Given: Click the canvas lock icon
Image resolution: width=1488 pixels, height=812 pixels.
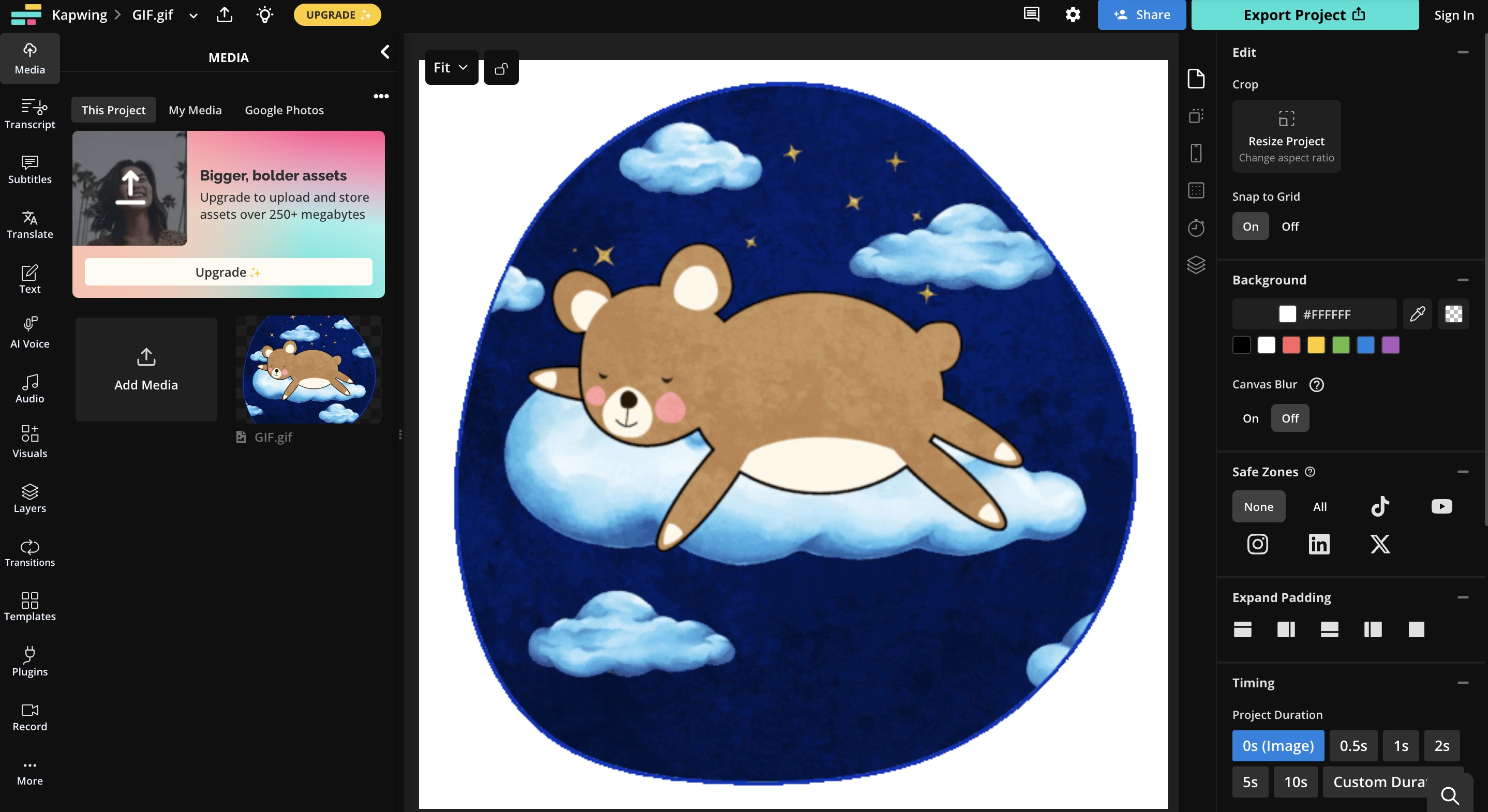Looking at the screenshot, I should pyautogui.click(x=501, y=68).
